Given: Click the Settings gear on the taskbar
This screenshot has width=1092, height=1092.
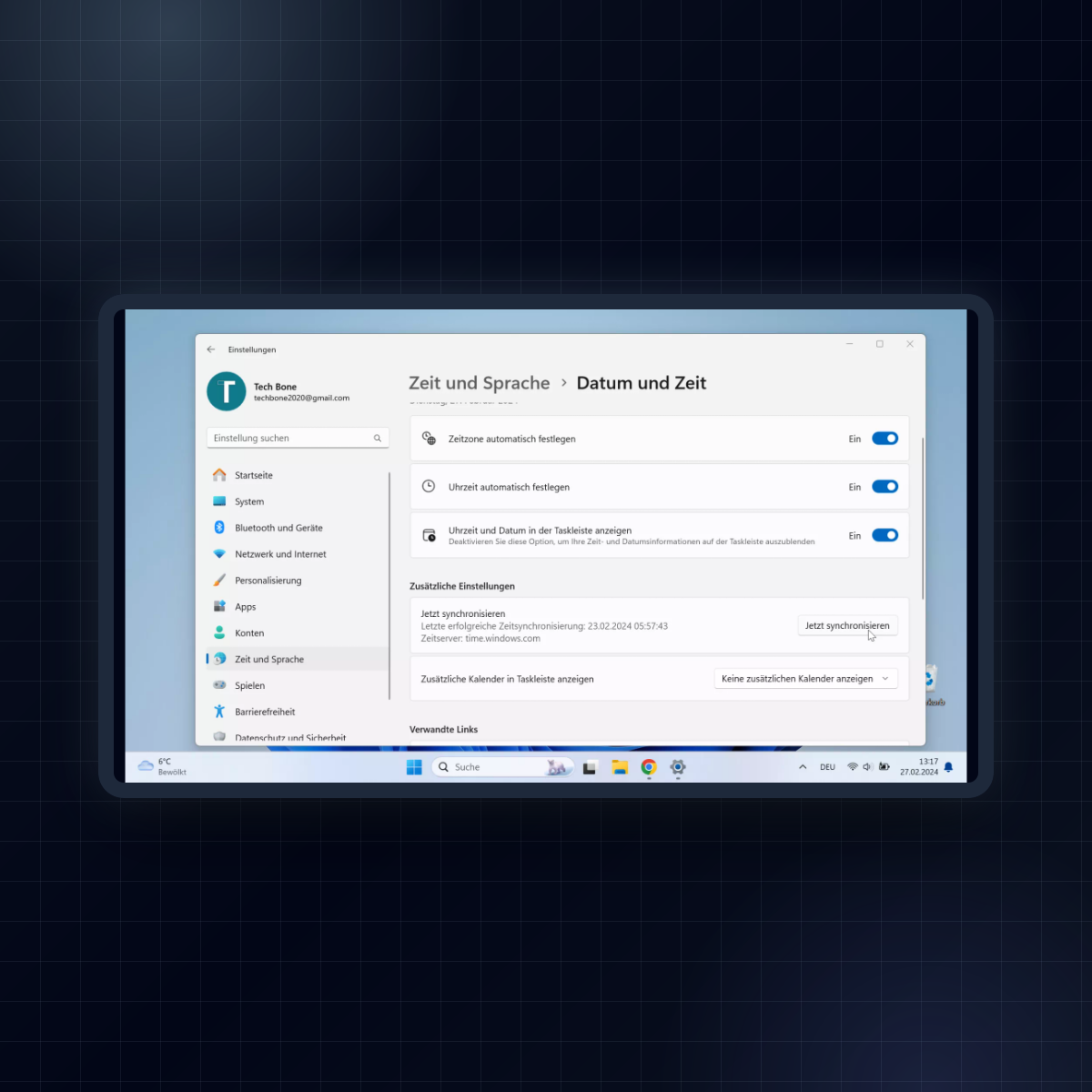Looking at the screenshot, I should click(678, 767).
